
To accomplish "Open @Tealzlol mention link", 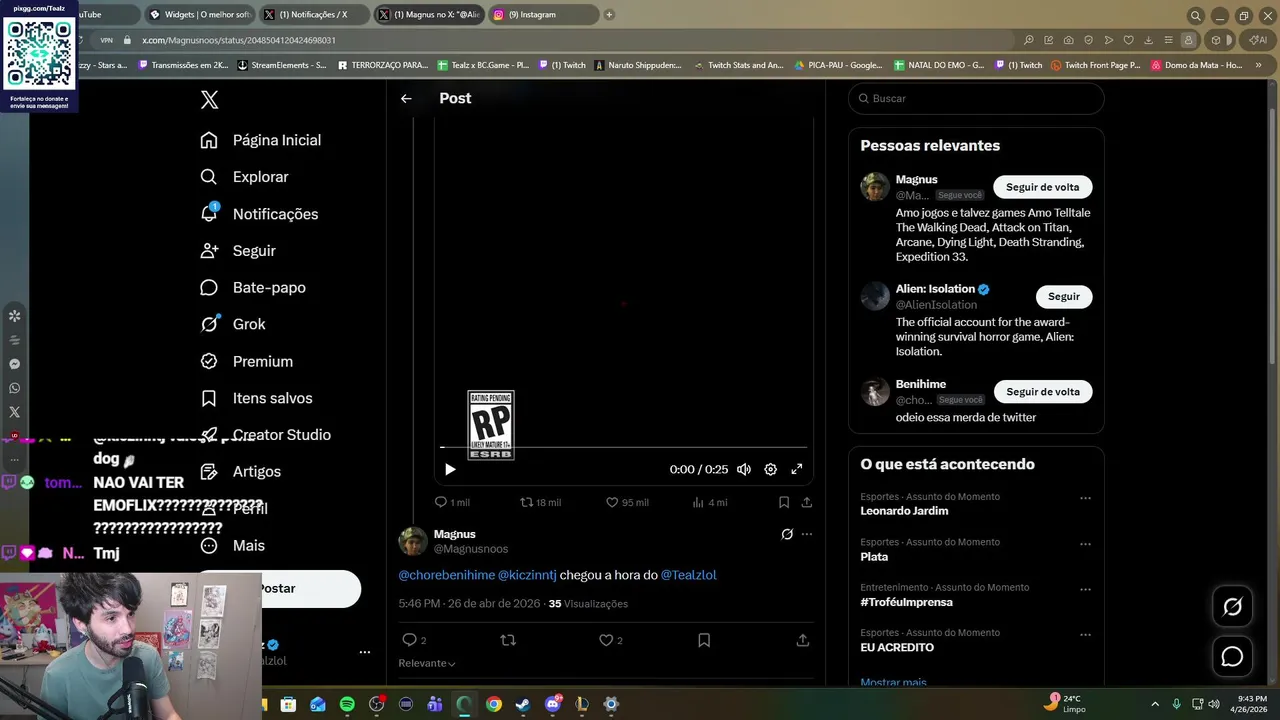I will pyautogui.click(x=689, y=575).
